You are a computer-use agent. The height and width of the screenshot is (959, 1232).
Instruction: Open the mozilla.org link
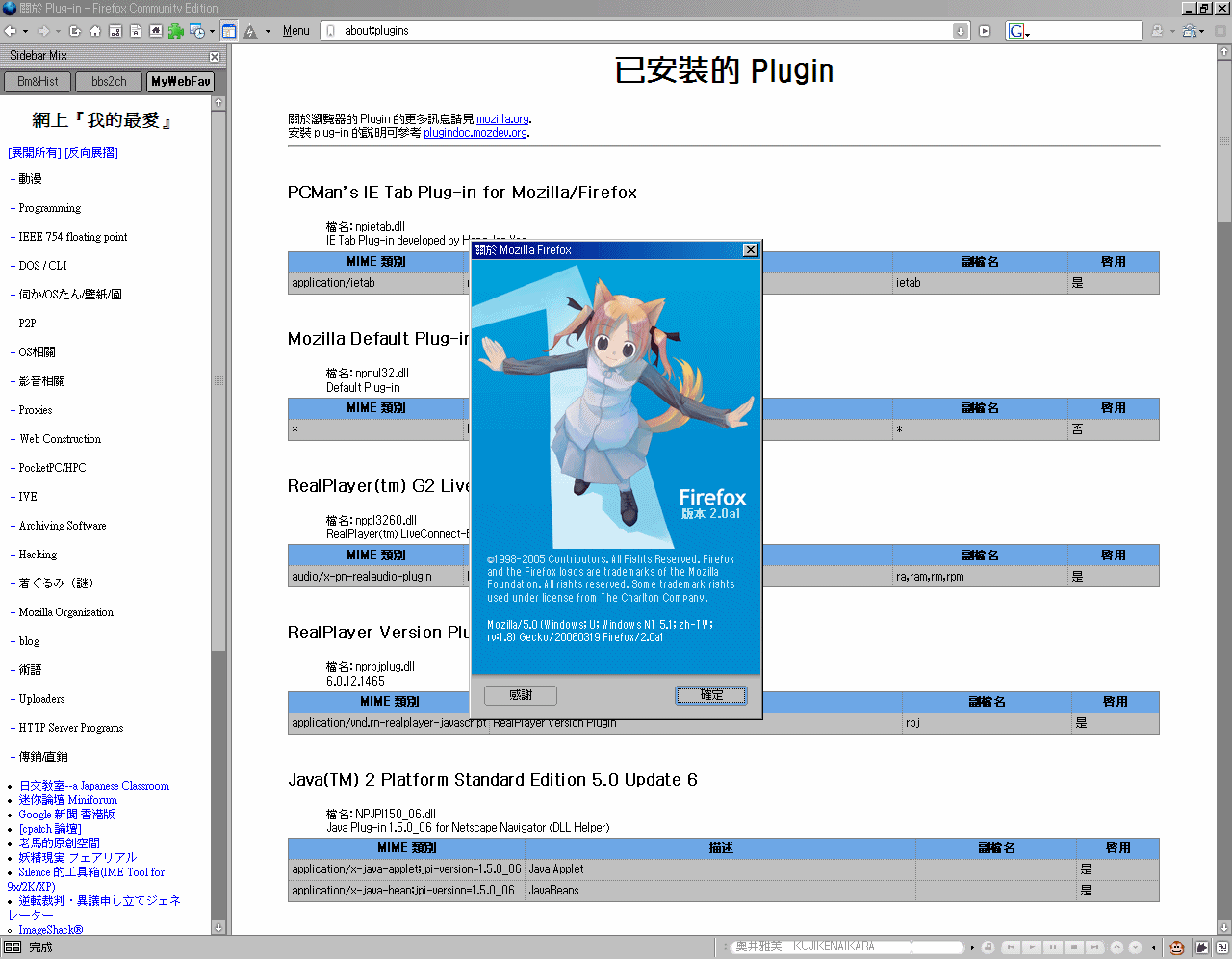[x=502, y=119]
